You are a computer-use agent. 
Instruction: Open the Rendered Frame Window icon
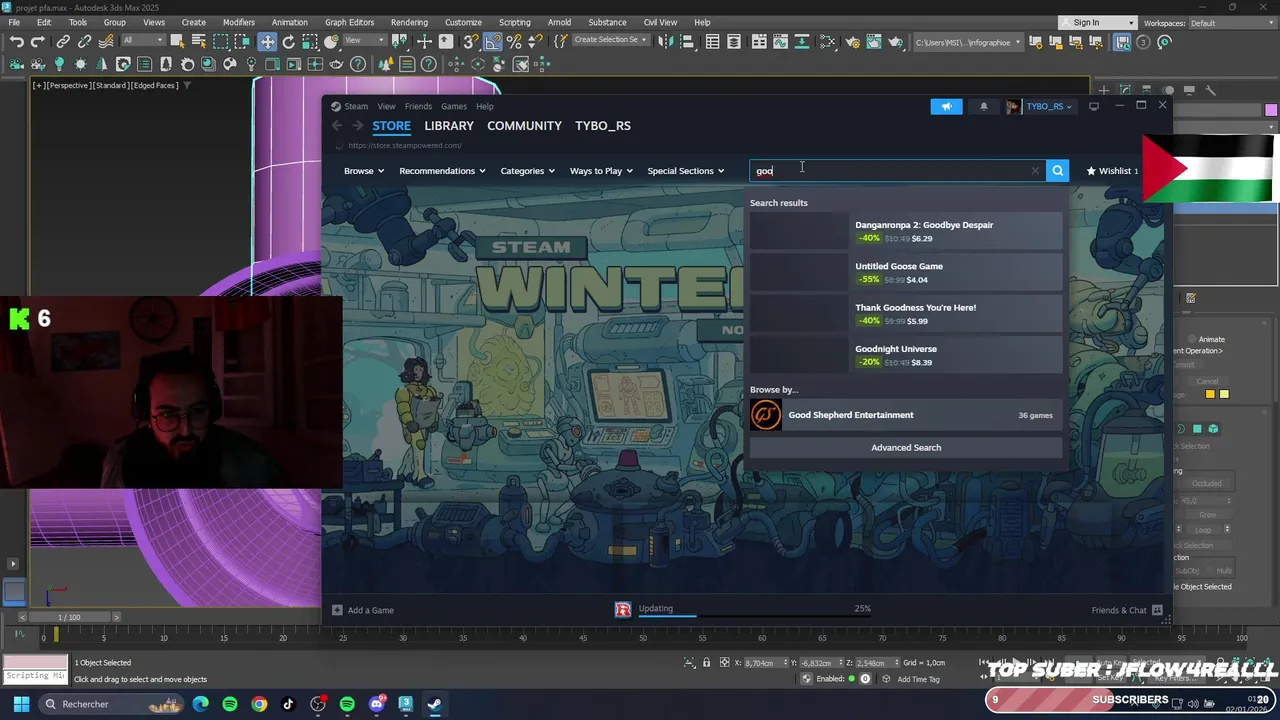874,42
